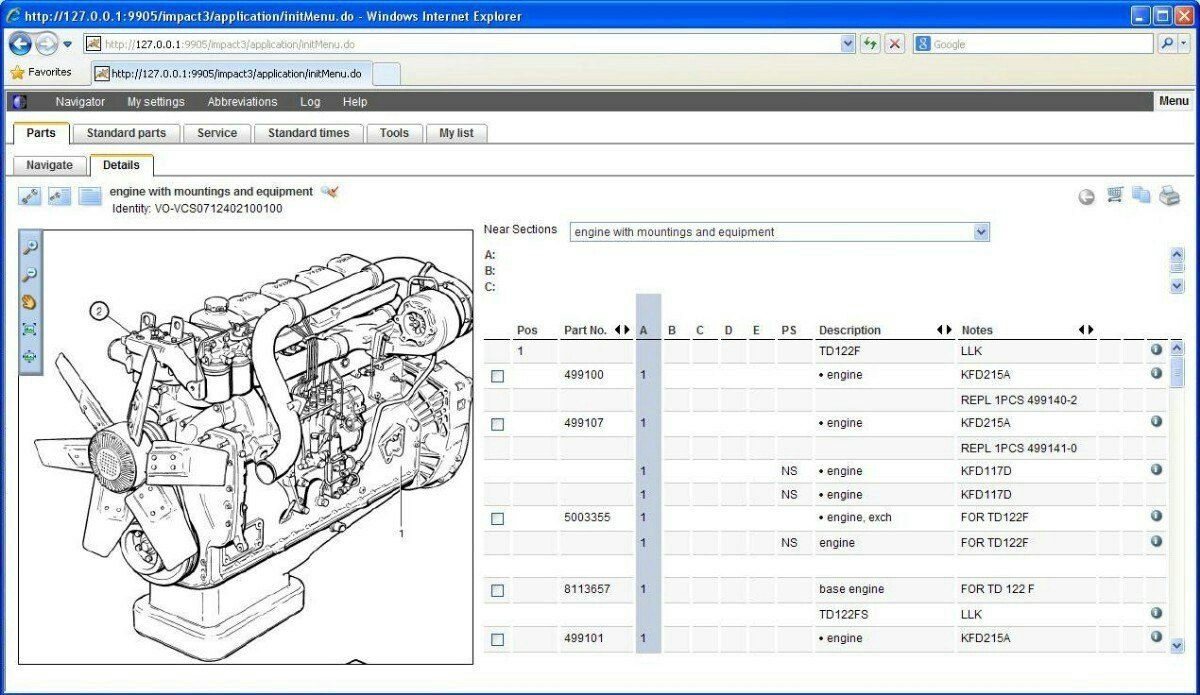The image size is (1200, 695).
Task: Click icon right of 'engine with mountings' title
Action: point(329,191)
